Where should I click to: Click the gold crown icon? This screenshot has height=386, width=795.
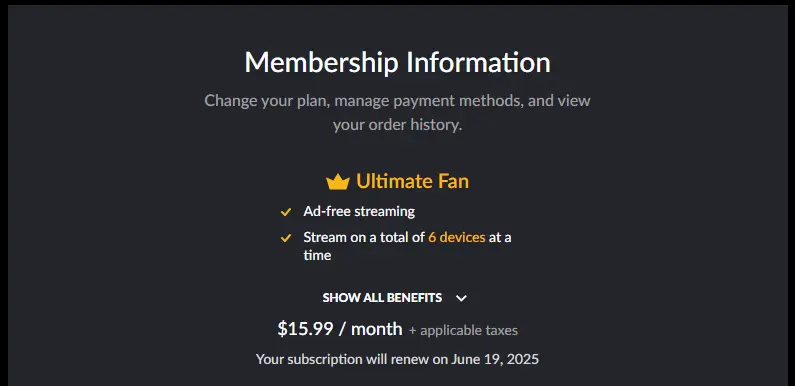[x=338, y=182]
